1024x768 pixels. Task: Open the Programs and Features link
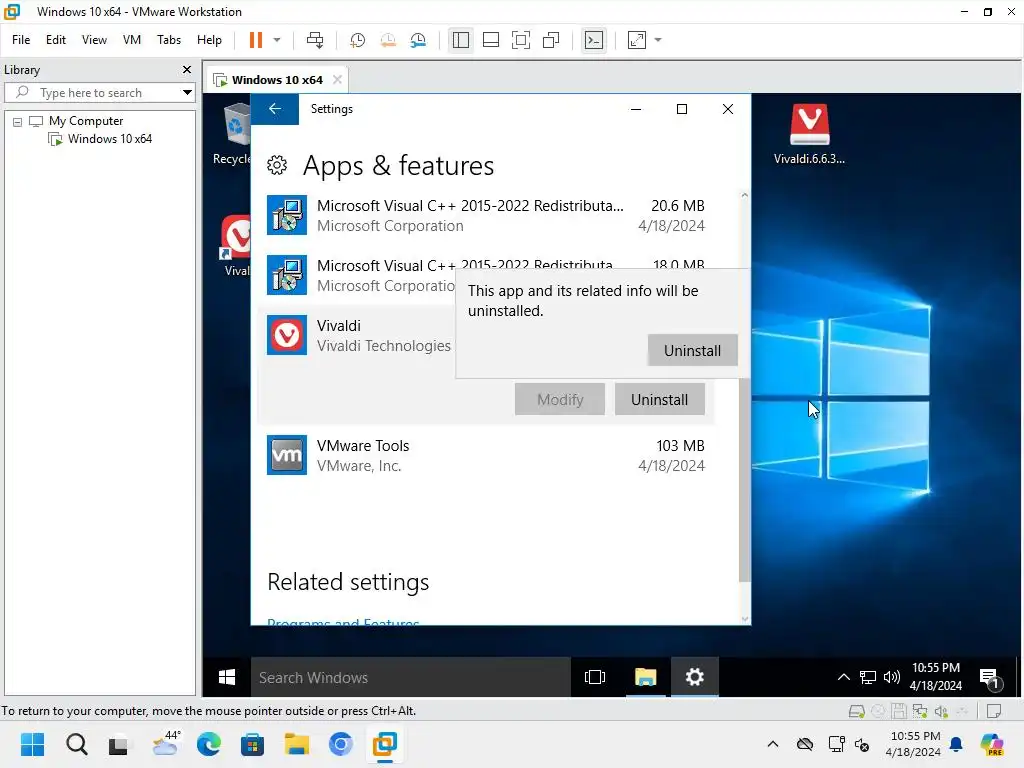pyautogui.click(x=343, y=622)
